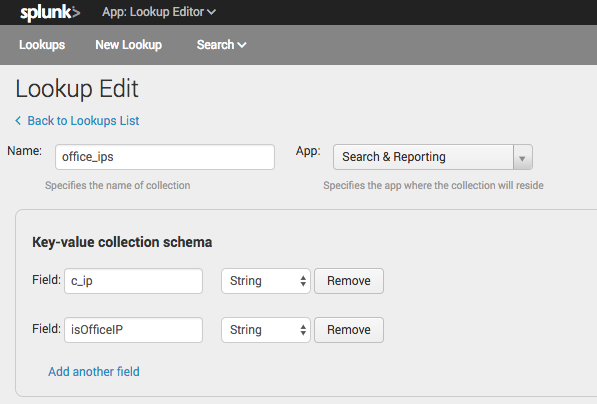This screenshot has height=404, width=597.
Task: Change the type selector for c_ip
Action: click(x=266, y=281)
